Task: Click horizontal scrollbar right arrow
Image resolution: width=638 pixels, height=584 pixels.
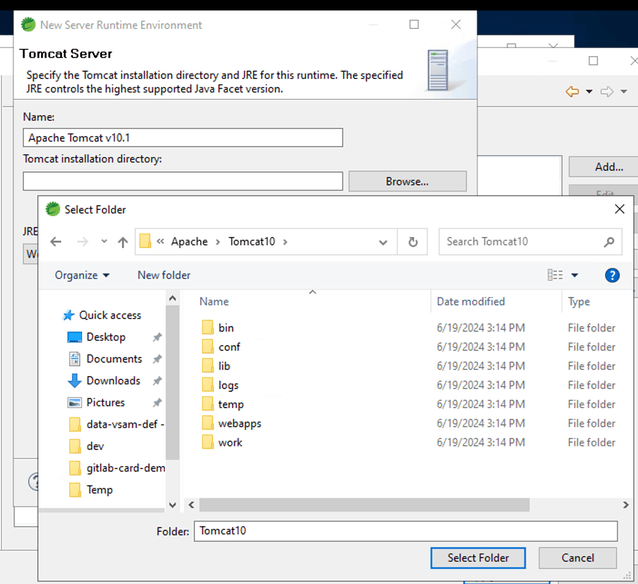Action: [x=625, y=505]
